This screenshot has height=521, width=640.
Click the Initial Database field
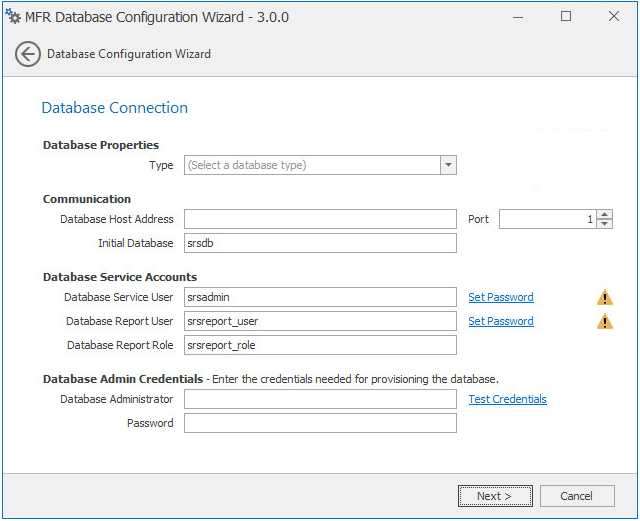[x=320, y=243]
